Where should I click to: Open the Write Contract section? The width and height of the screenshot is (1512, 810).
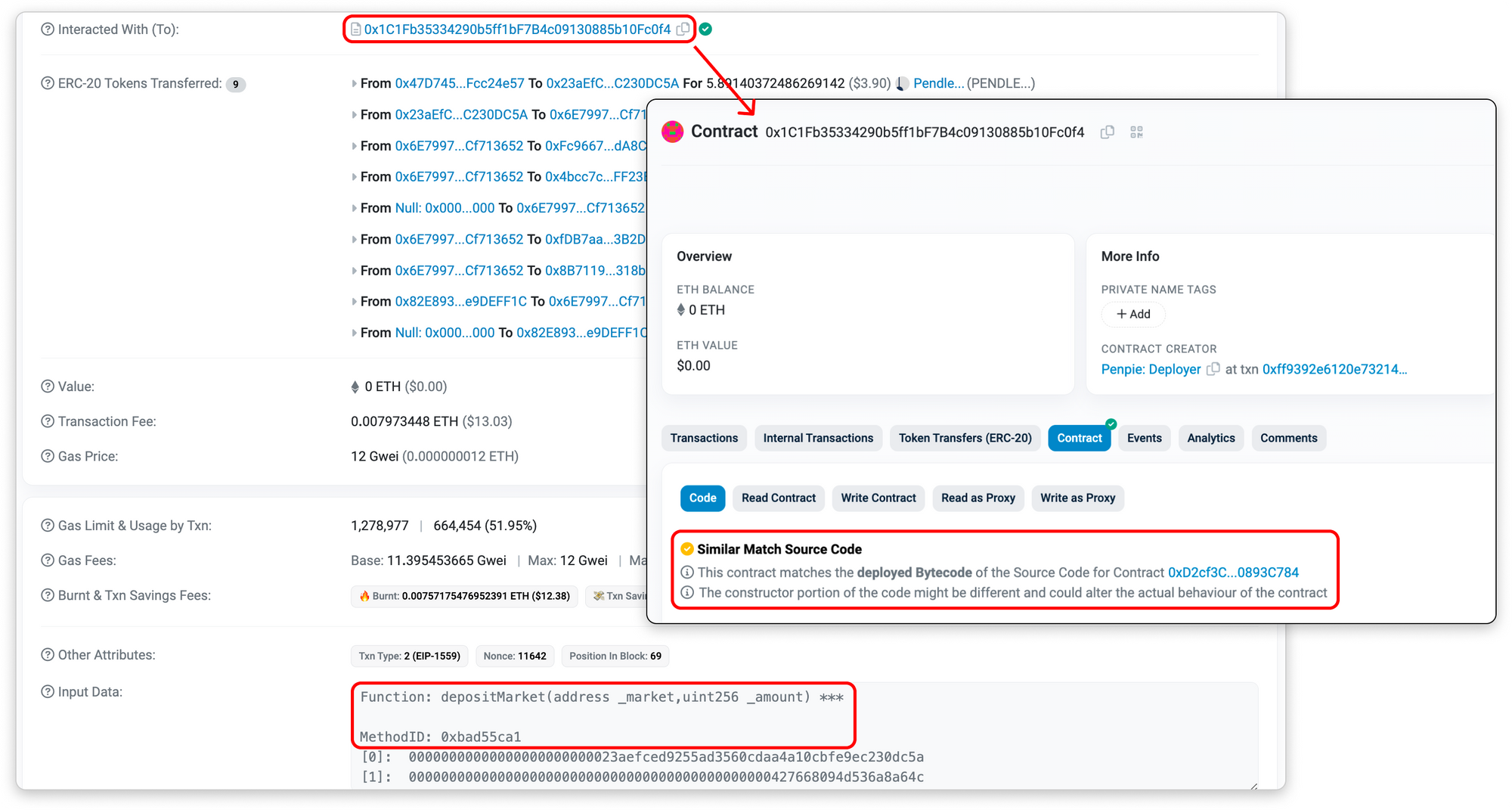[878, 498]
